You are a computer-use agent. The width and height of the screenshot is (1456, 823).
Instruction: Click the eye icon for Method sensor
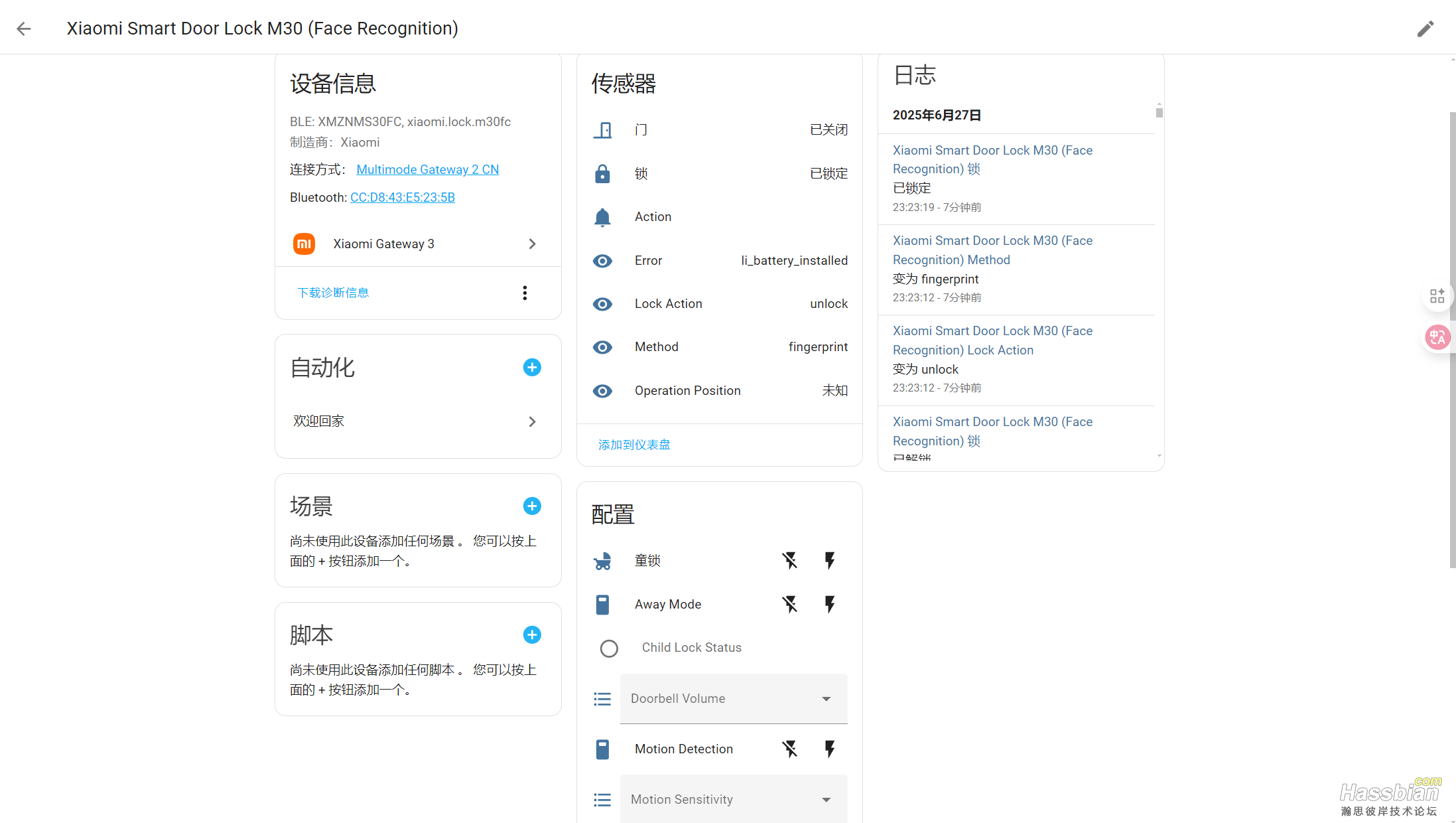[602, 347]
